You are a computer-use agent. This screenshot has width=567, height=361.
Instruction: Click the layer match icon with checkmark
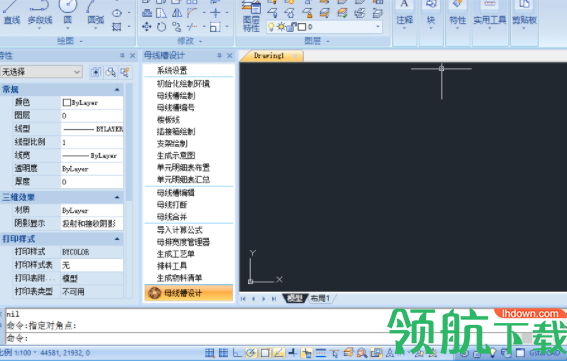pos(342,13)
